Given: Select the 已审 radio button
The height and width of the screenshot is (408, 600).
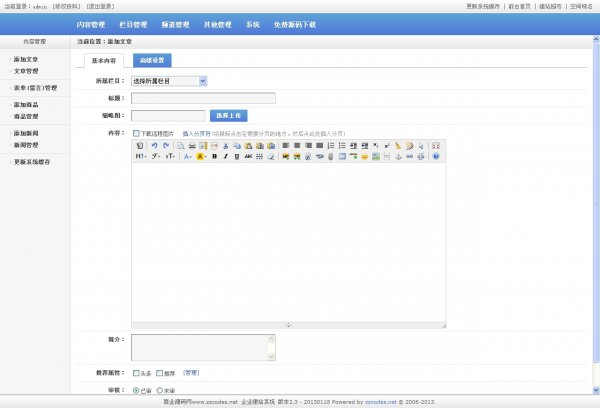Looking at the screenshot, I should pos(136,390).
